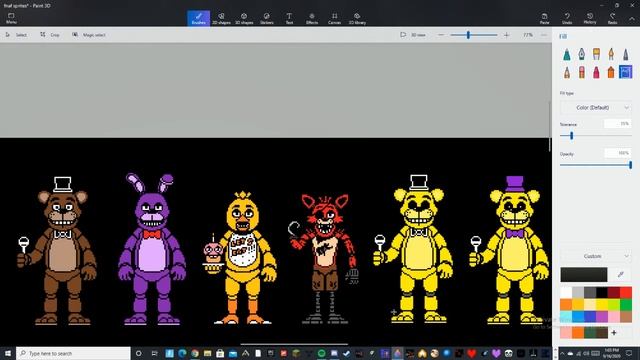640x360 pixels.
Task: Show hidden system tray icons
Action: (562, 353)
